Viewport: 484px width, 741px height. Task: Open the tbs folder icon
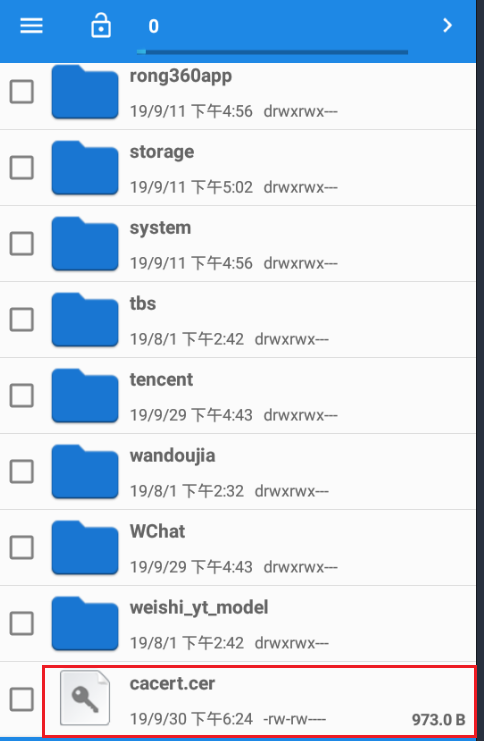[85, 320]
